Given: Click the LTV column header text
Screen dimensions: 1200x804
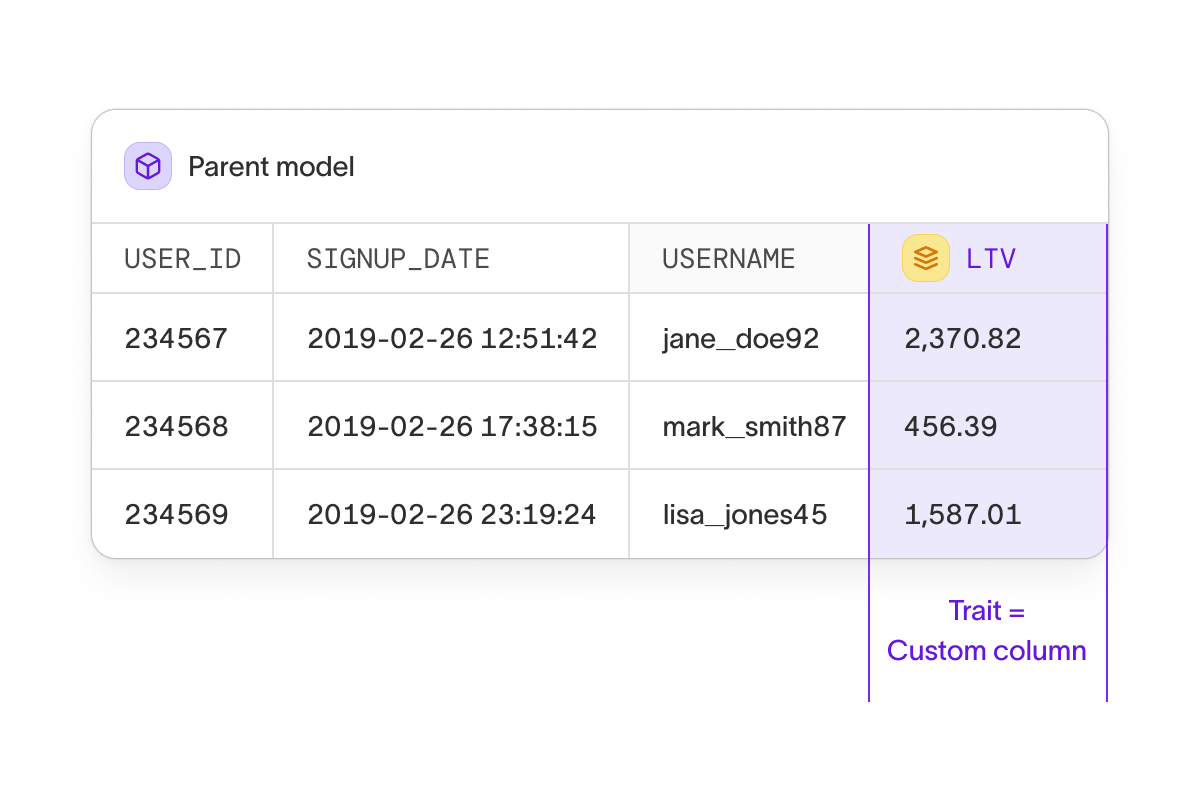Looking at the screenshot, I should [991, 259].
